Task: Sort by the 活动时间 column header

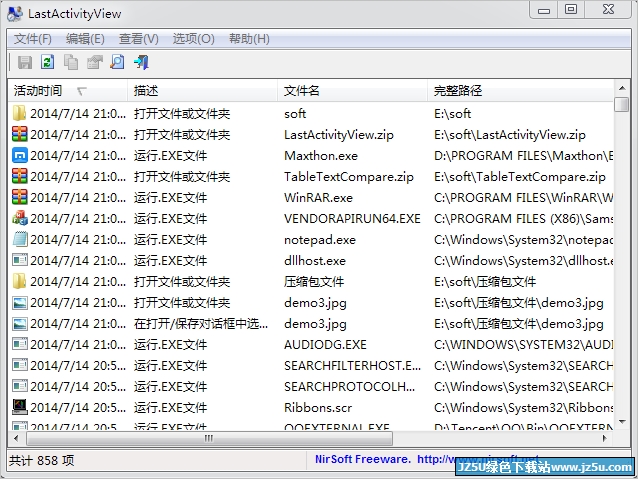Action: coord(68,90)
